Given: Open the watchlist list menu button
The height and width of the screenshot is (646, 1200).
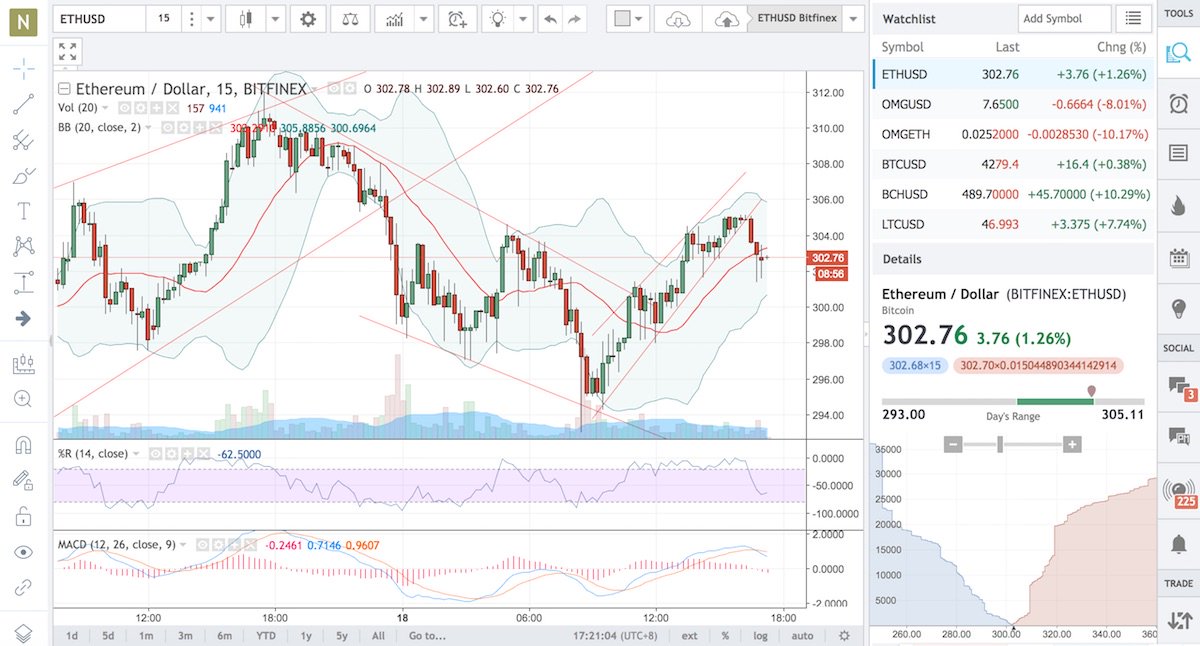Looking at the screenshot, I should point(1132,19).
